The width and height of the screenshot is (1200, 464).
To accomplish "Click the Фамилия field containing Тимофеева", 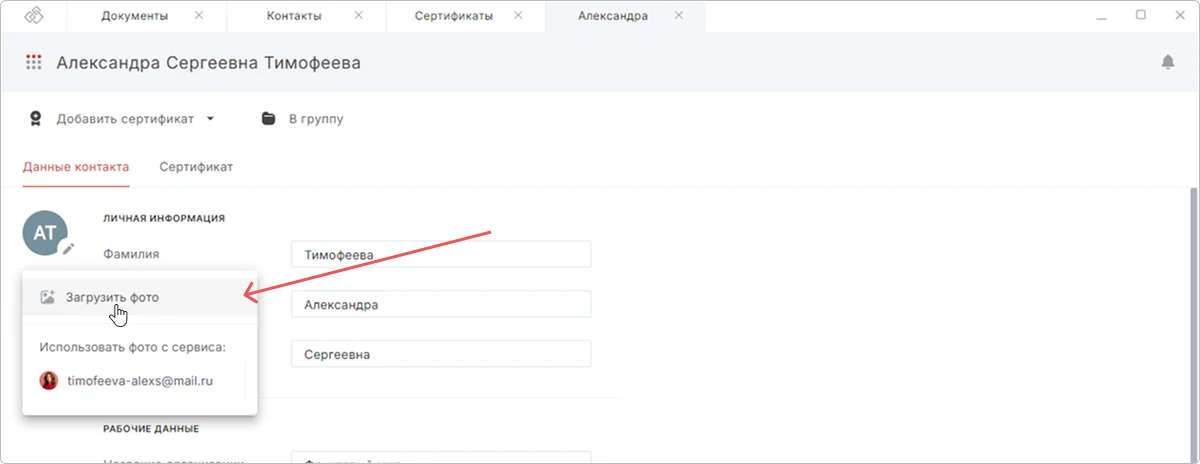I will [441, 254].
